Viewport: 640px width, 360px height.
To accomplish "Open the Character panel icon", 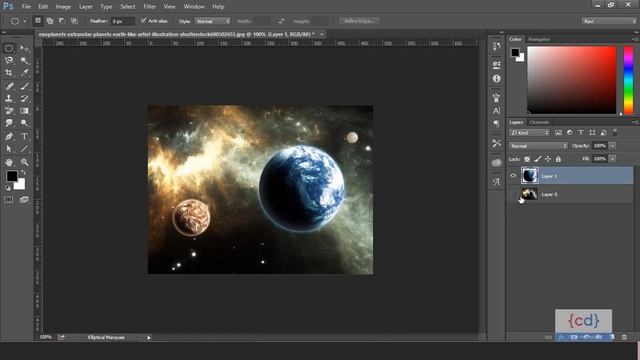I will coord(496,111).
